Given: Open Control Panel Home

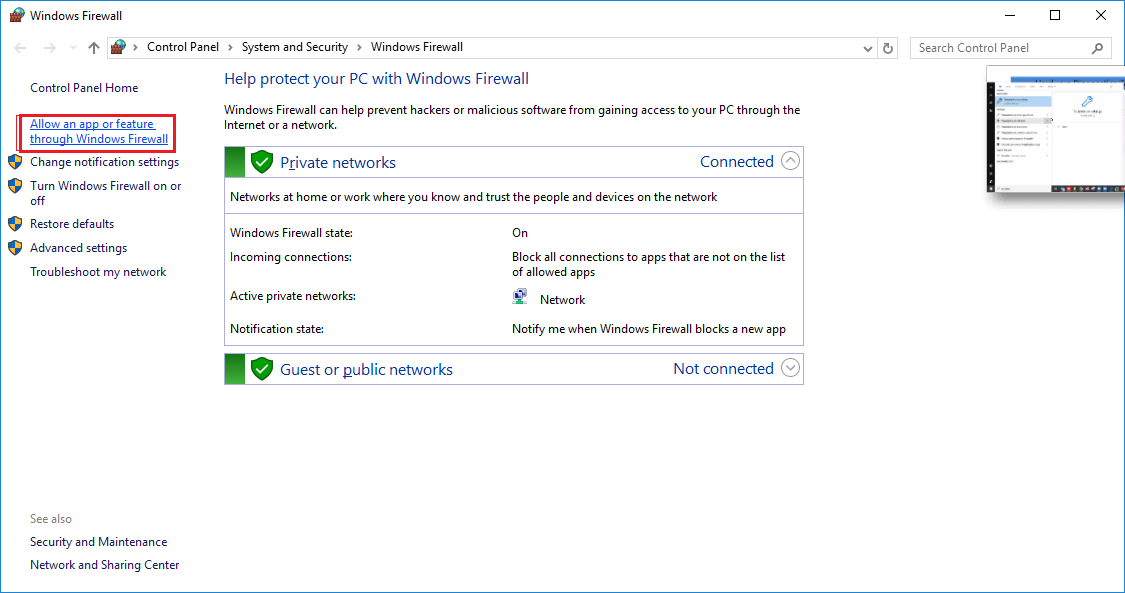Looking at the screenshot, I should 84,88.
